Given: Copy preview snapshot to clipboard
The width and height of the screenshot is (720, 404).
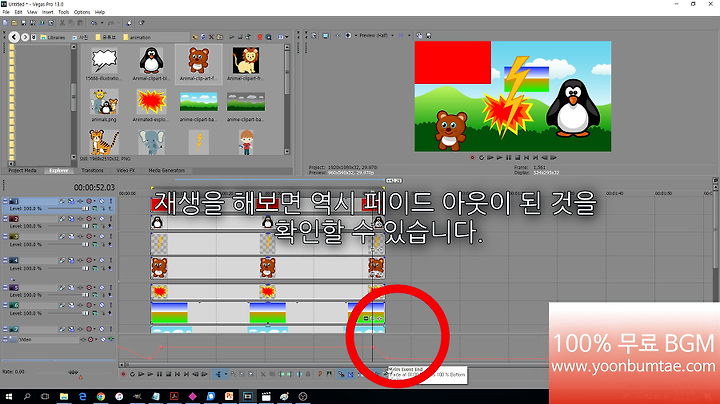Looking at the screenshot, I should pyautogui.click(x=419, y=35).
